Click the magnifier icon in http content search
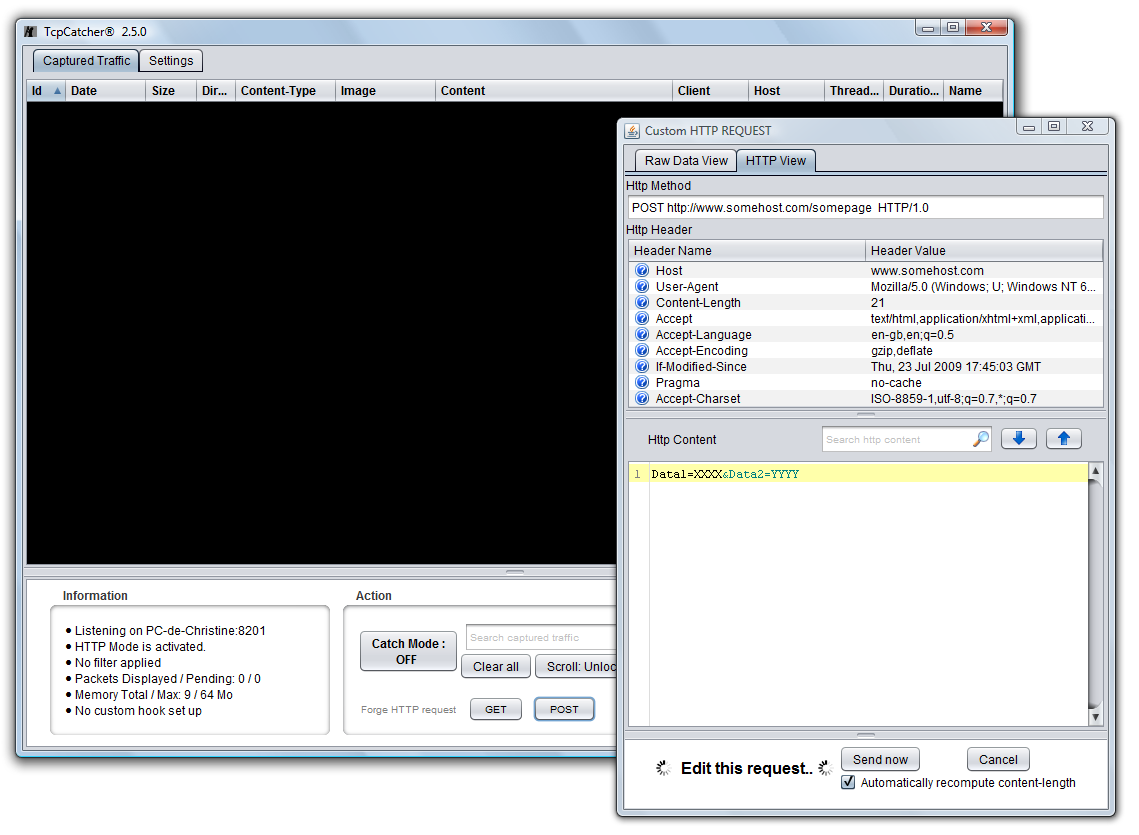Screen dimensions: 1139x835 pyautogui.click(x=981, y=439)
